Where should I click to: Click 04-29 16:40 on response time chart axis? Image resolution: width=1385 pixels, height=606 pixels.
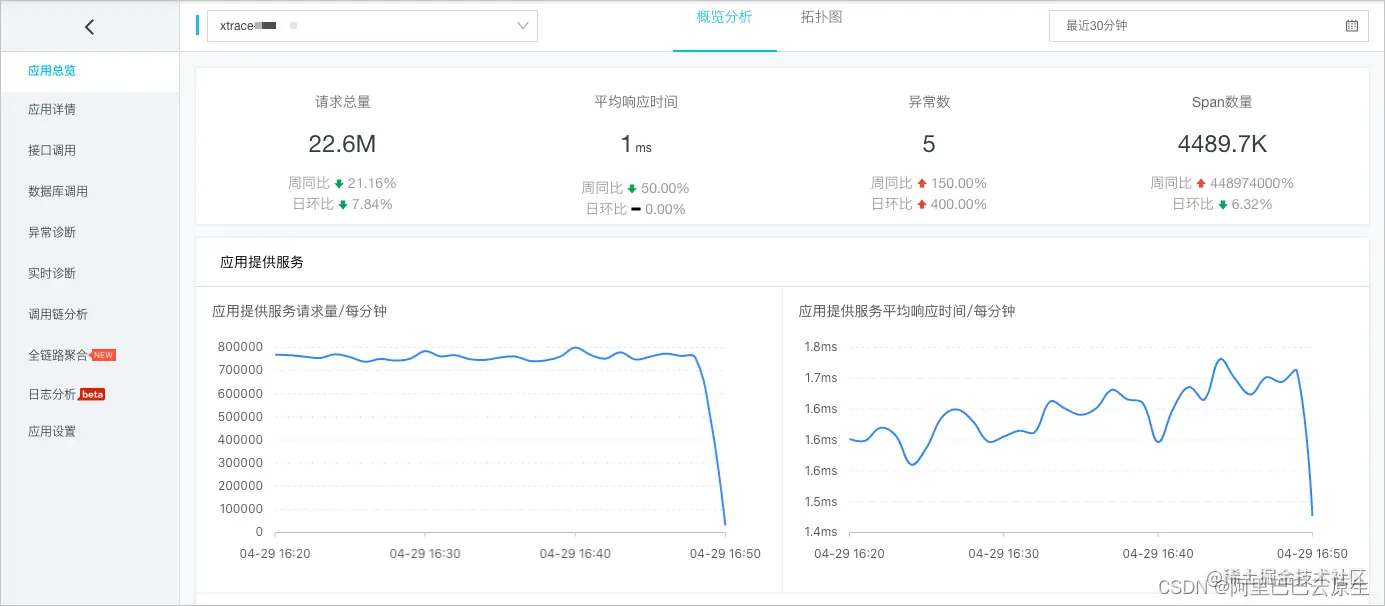[1157, 553]
